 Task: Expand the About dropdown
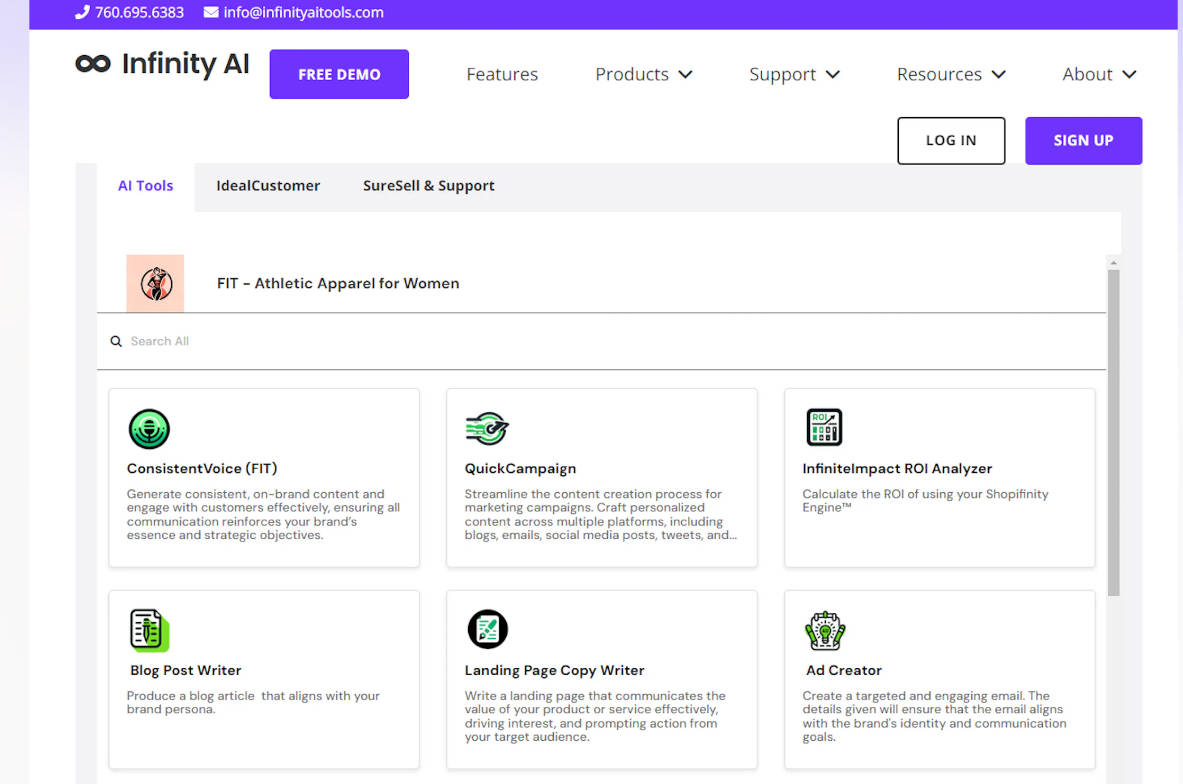pyautogui.click(x=1098, y=74)
